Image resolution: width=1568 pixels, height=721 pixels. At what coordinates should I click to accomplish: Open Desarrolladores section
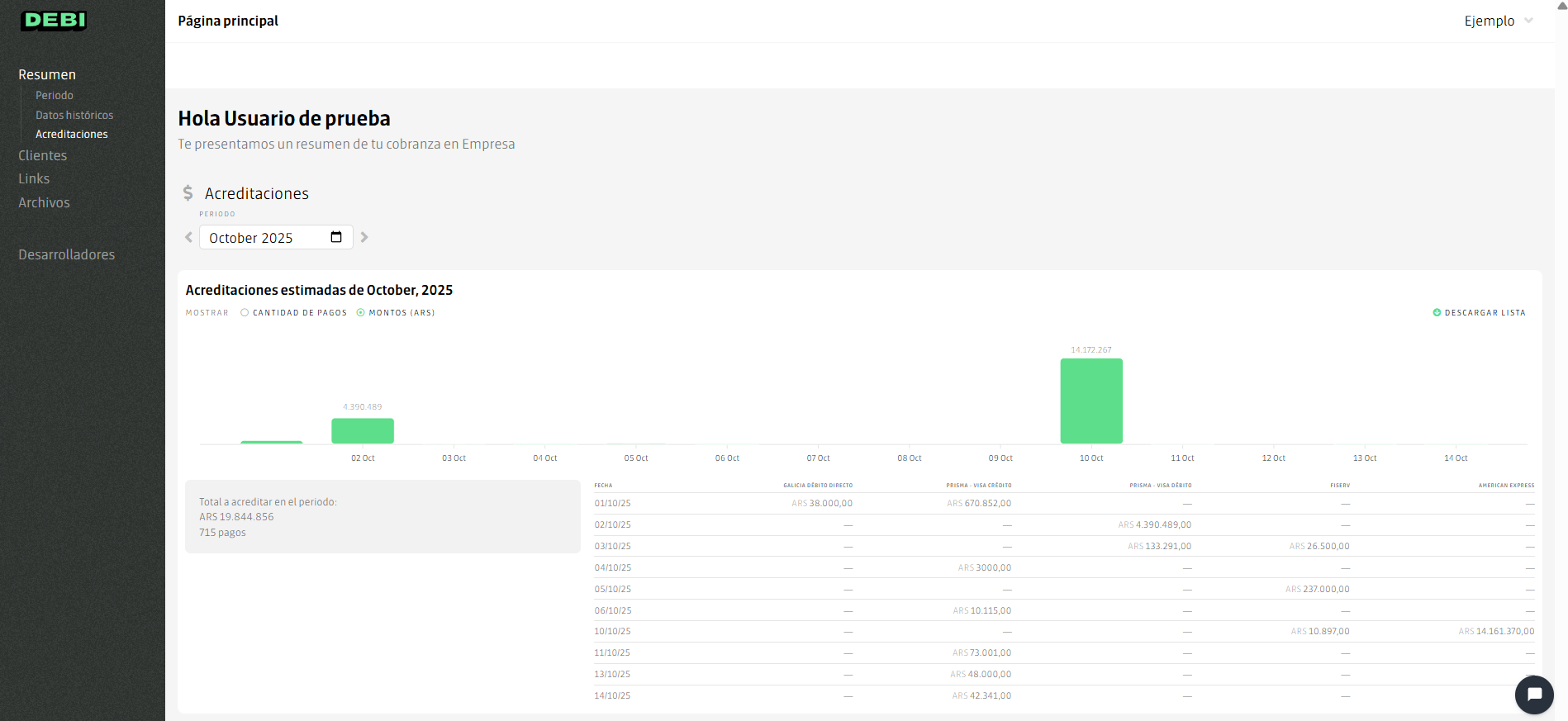(x=67, y=254)
